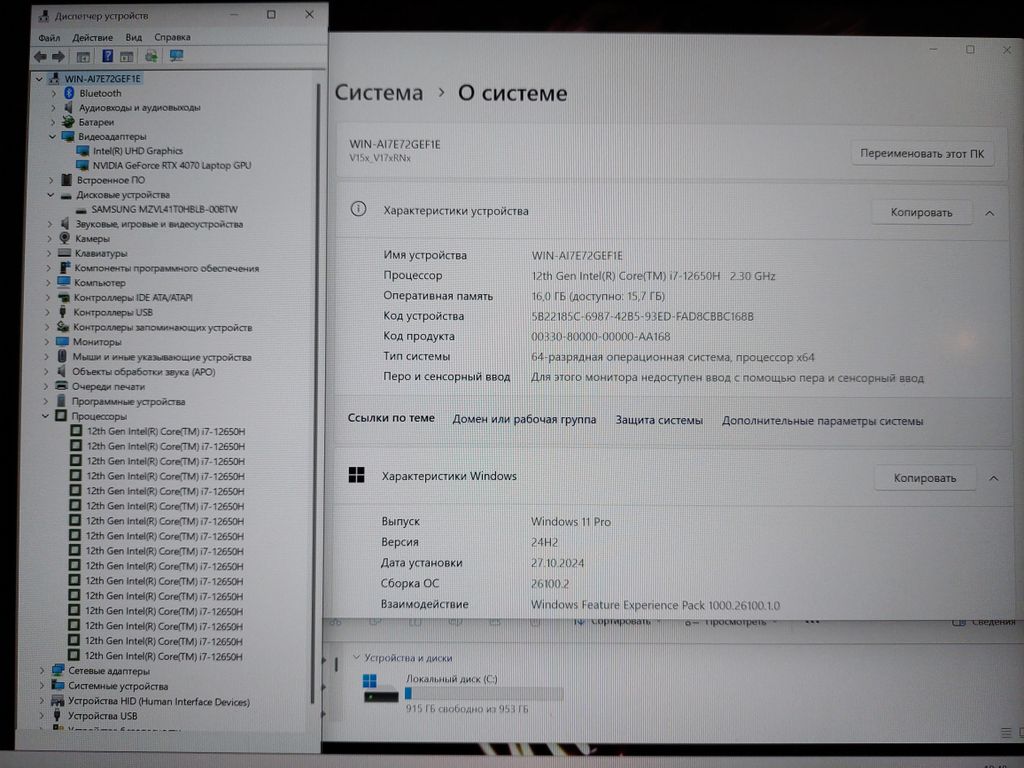Open the Вид menu
Image resolution: width=1024 pixels, height=768 pixels.
[134, 37]
